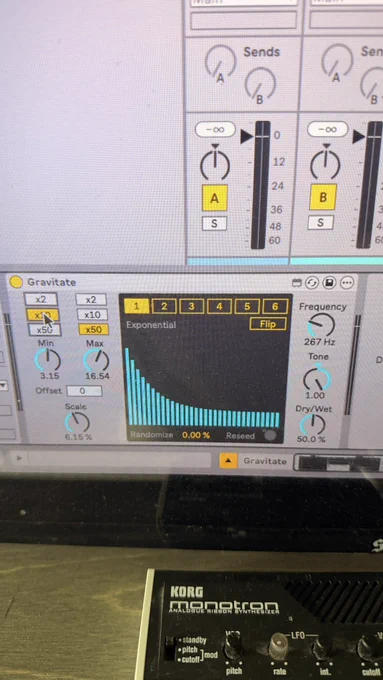Toggle the Gravitate device activator
Viewport: 383px width, 680px height.
[16, 282]
